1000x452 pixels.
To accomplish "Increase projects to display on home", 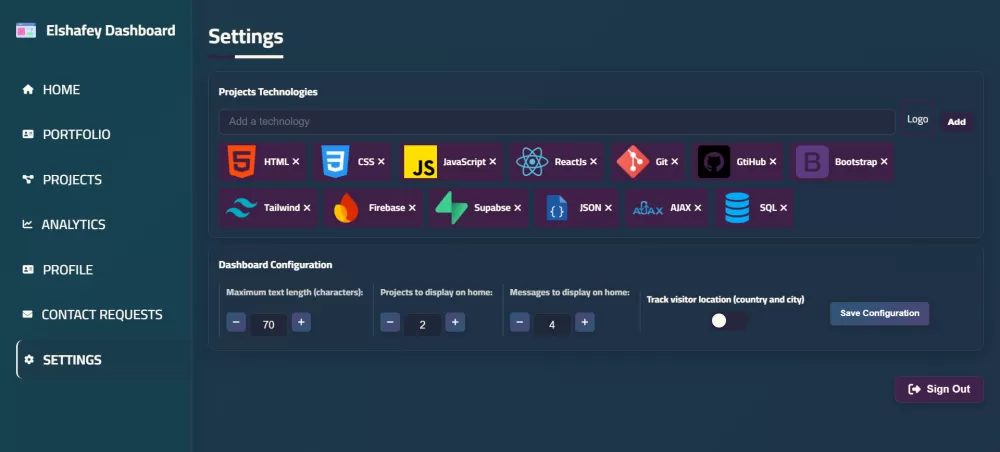I will (x=455, y=323).
